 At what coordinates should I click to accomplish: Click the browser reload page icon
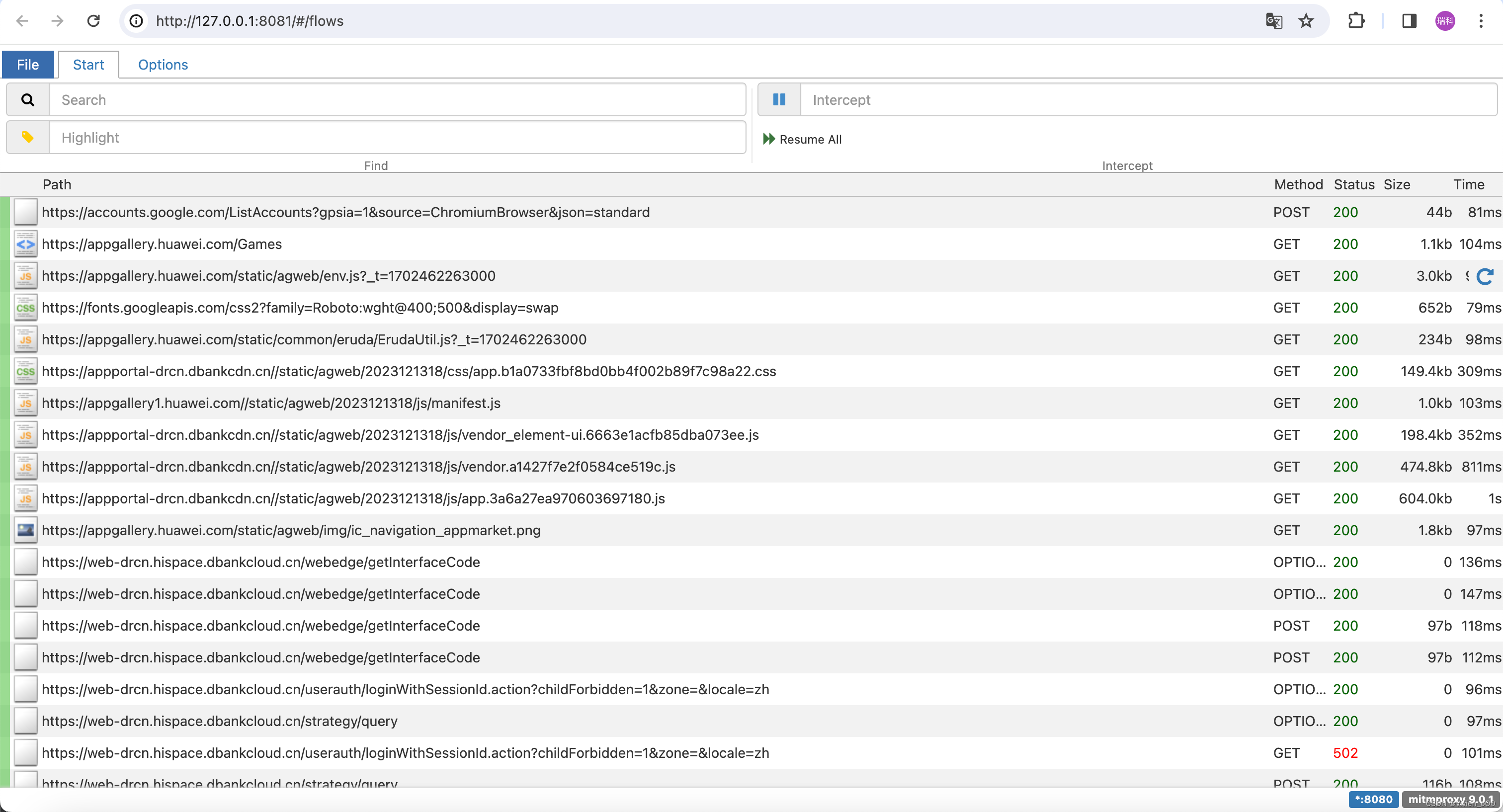click(93, 21)
